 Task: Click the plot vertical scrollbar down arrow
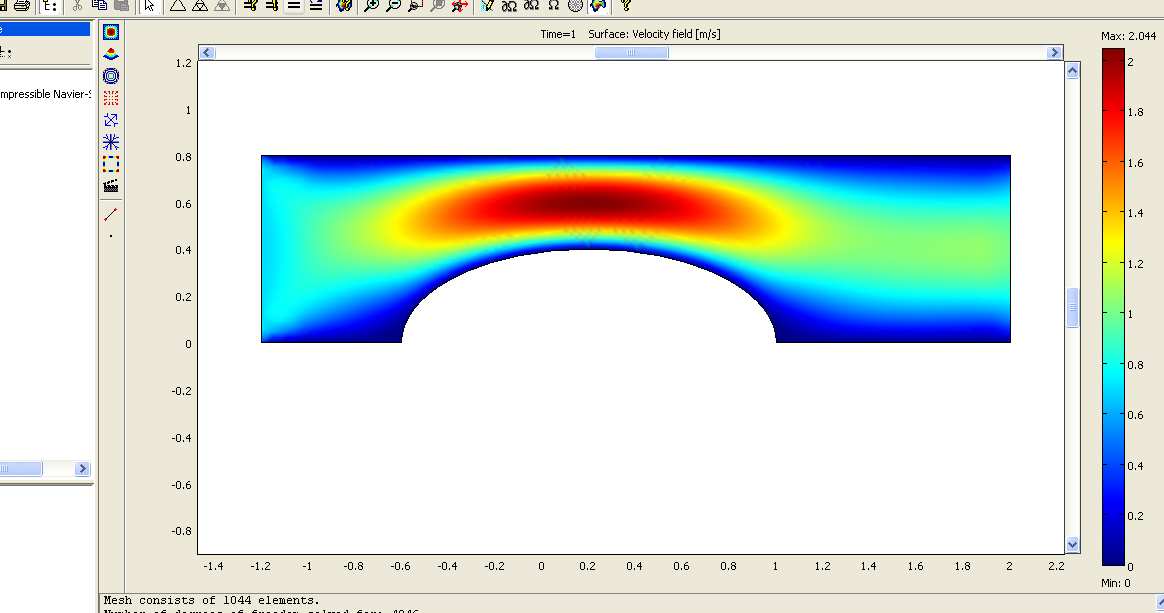click(1073, 545)
